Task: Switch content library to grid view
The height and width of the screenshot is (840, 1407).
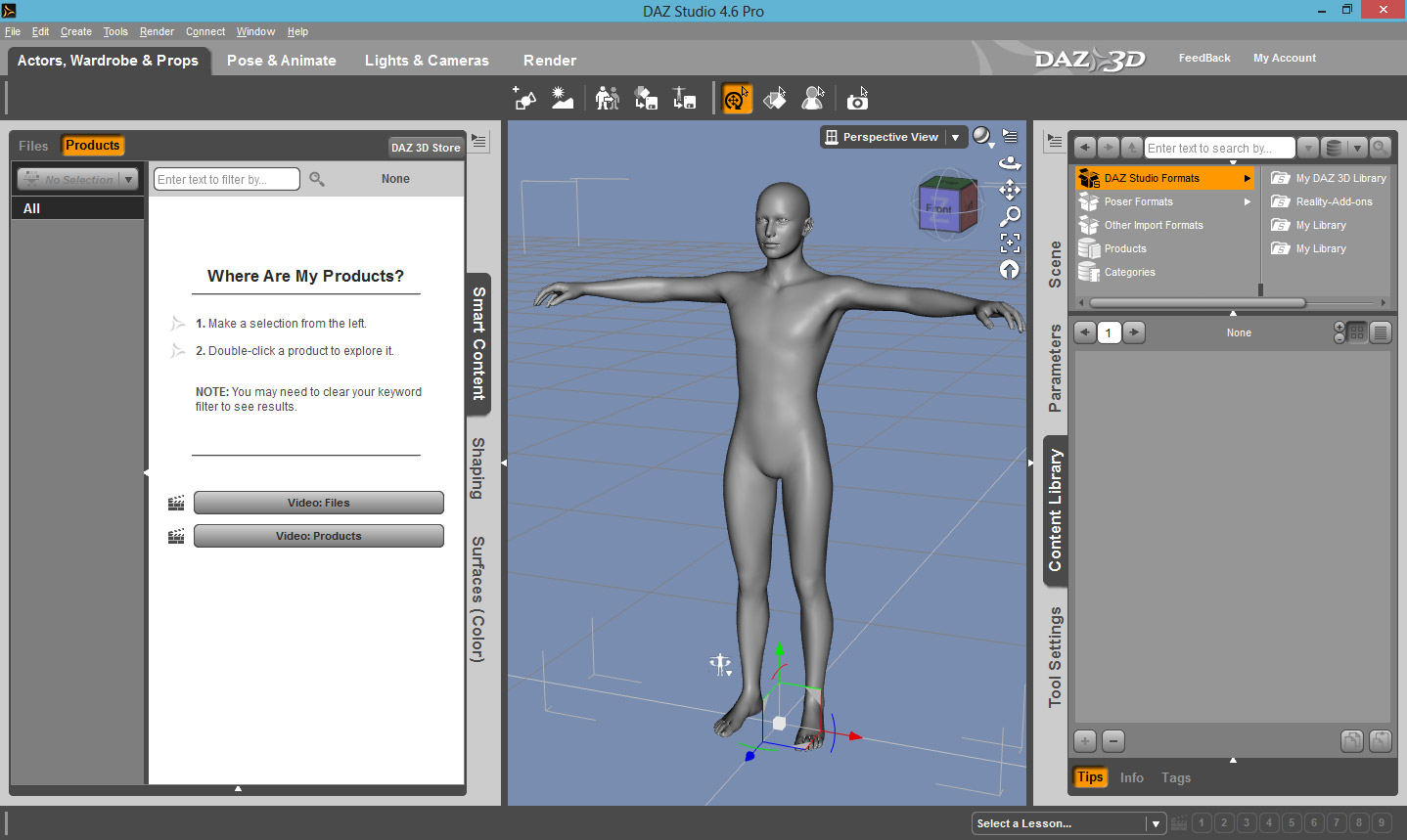Action: 1357,332
